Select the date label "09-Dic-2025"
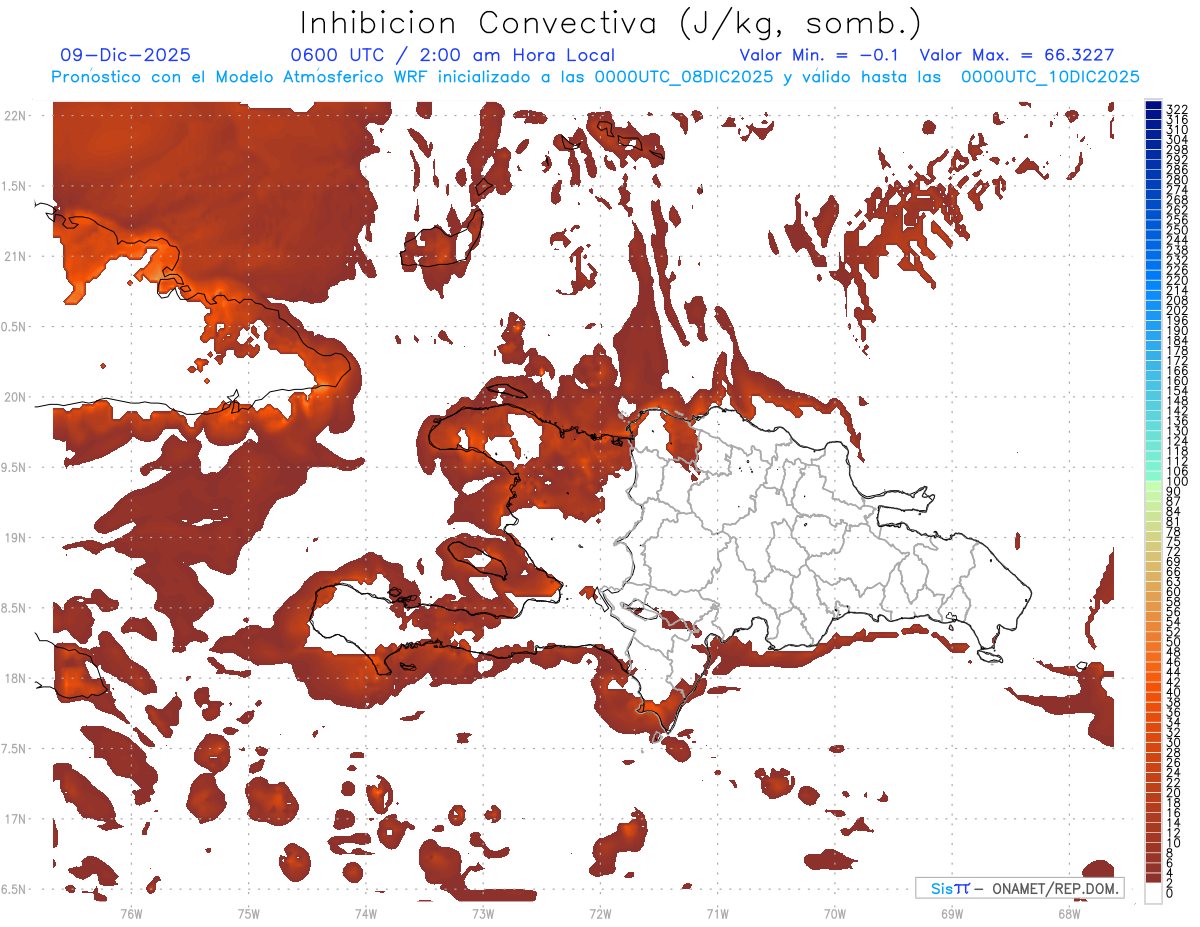Viewport: 1200px width, 927px height. tap(125, 56)
